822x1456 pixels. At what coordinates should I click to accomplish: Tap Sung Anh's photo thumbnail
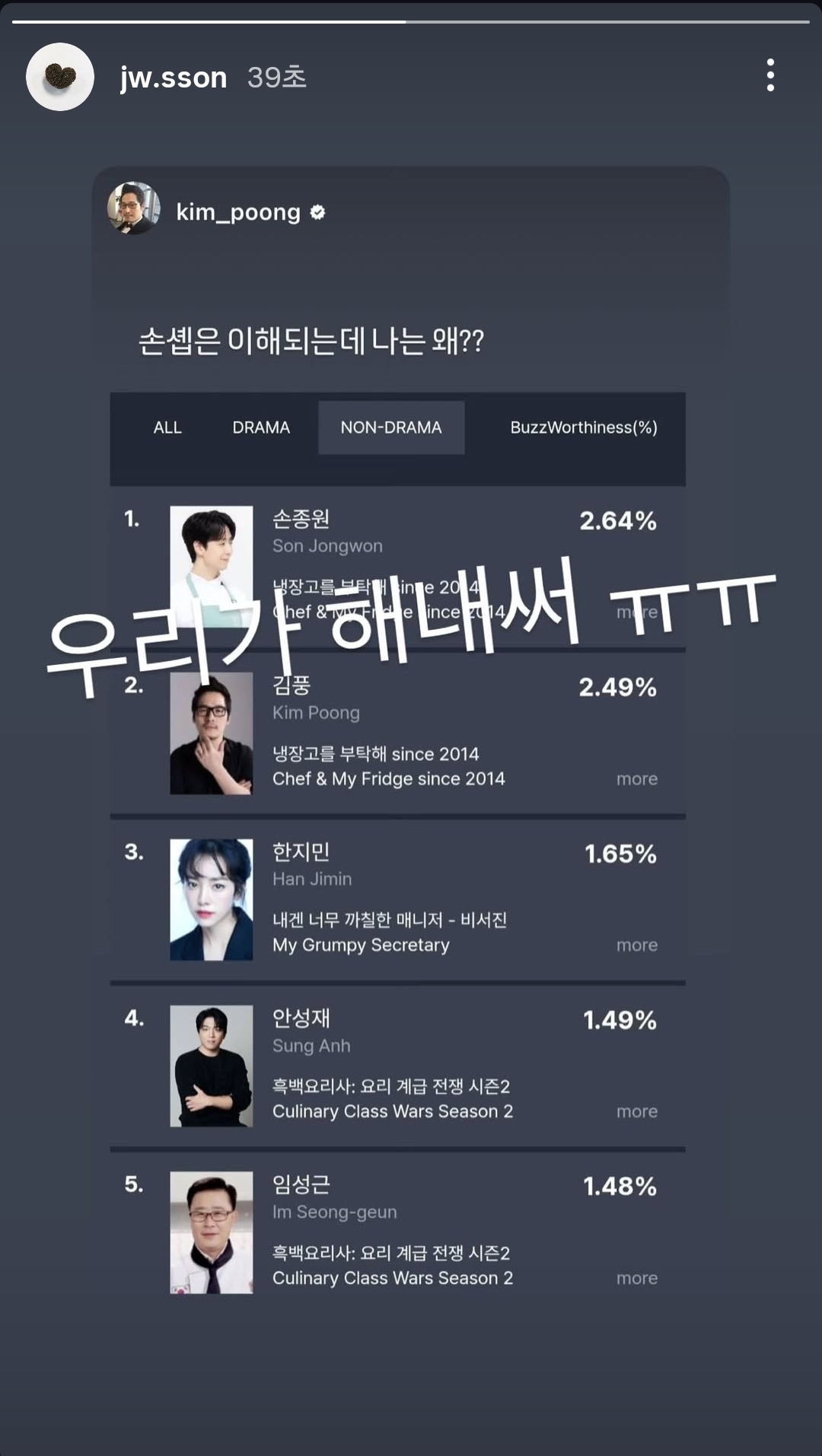pos(212,1066)
